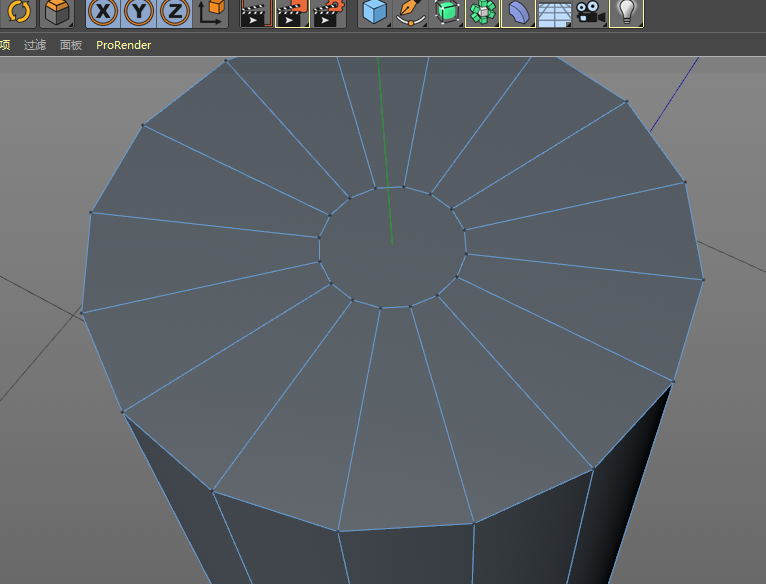Open the recent tools cube icon
Image resolution: width=766 pixels, height=584 pixels.
(x=57, y=12)
